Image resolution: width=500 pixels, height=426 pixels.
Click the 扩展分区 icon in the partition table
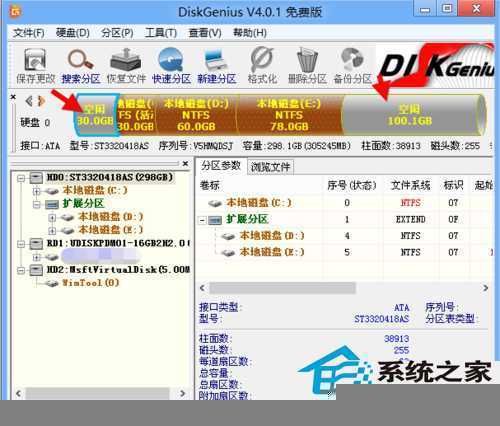tap(215, 220)
